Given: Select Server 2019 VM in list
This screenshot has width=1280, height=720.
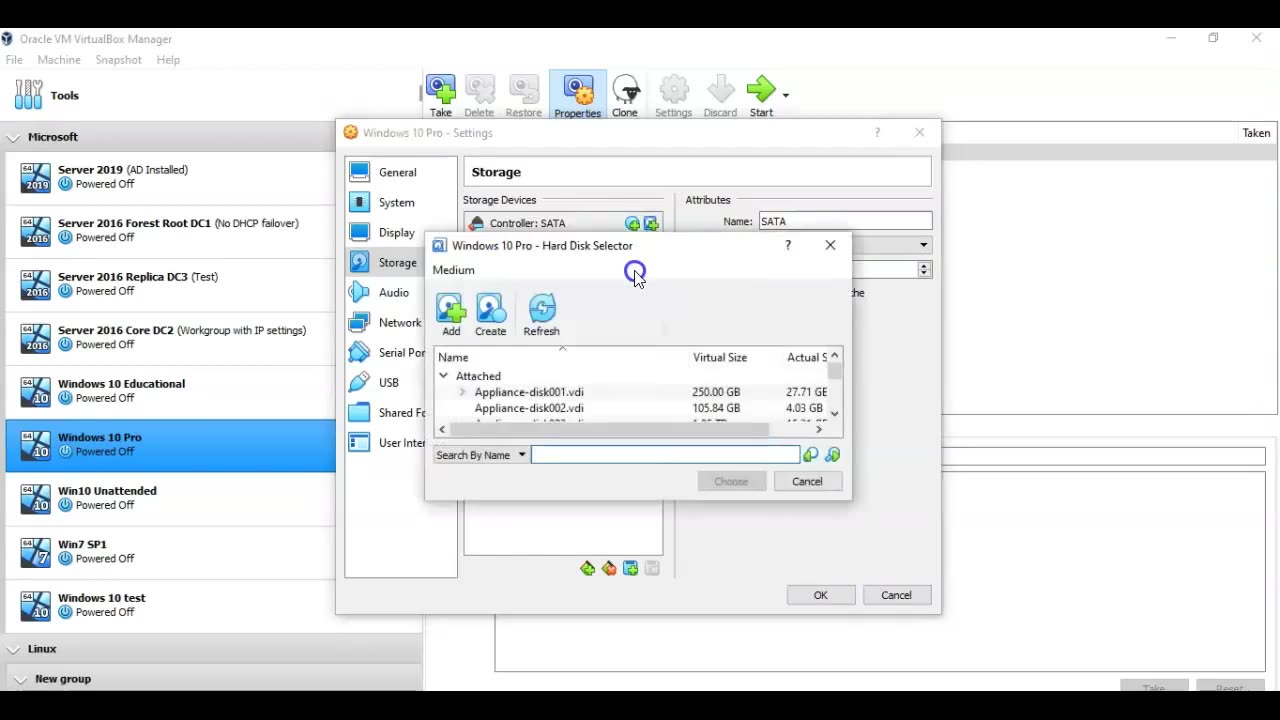Looking at the screenshot, I should pyautogui.click(x=171, y=177).
